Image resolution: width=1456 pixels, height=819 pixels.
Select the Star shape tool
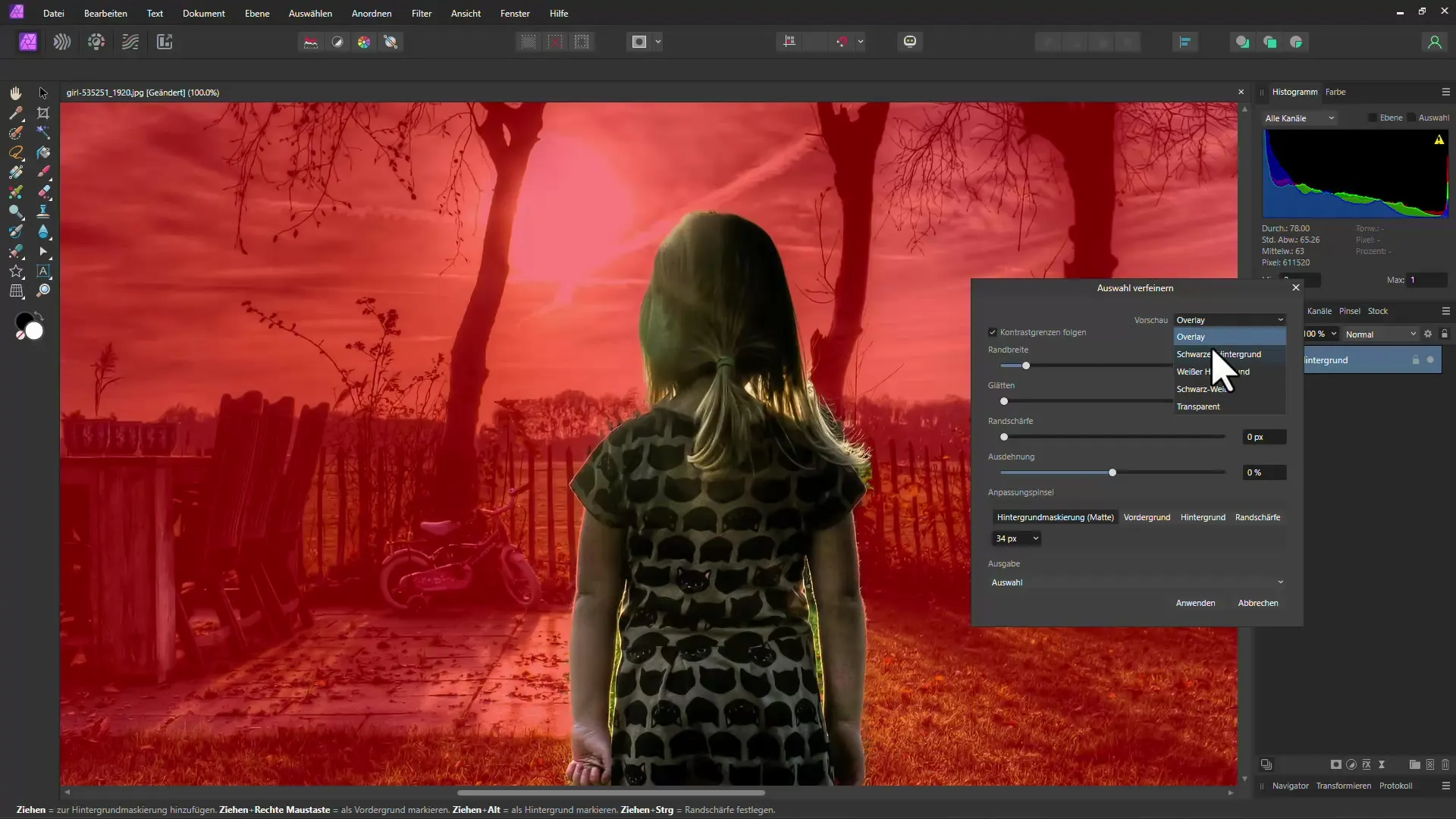[15, 271]
